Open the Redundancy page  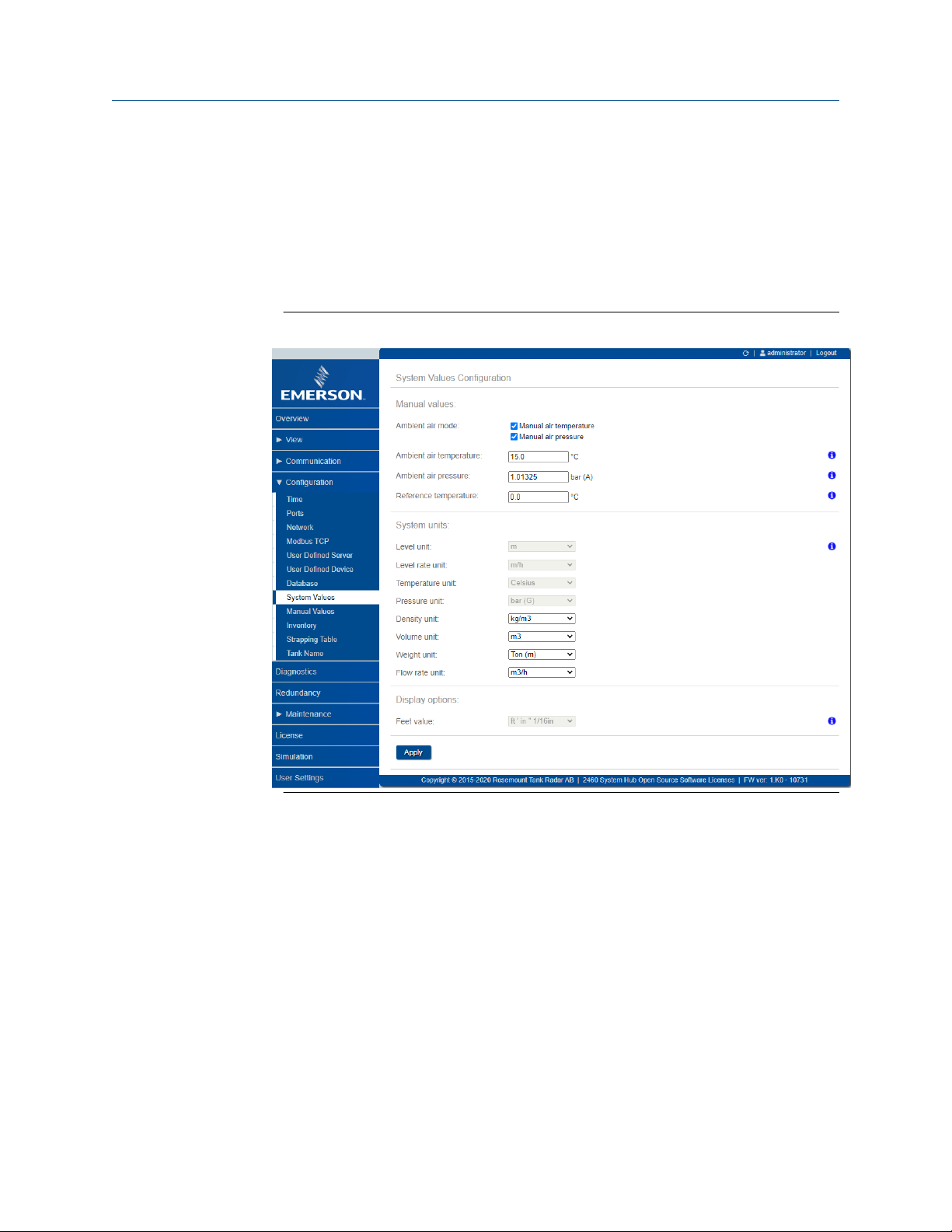pyautogui.click(x=326, y=693)
